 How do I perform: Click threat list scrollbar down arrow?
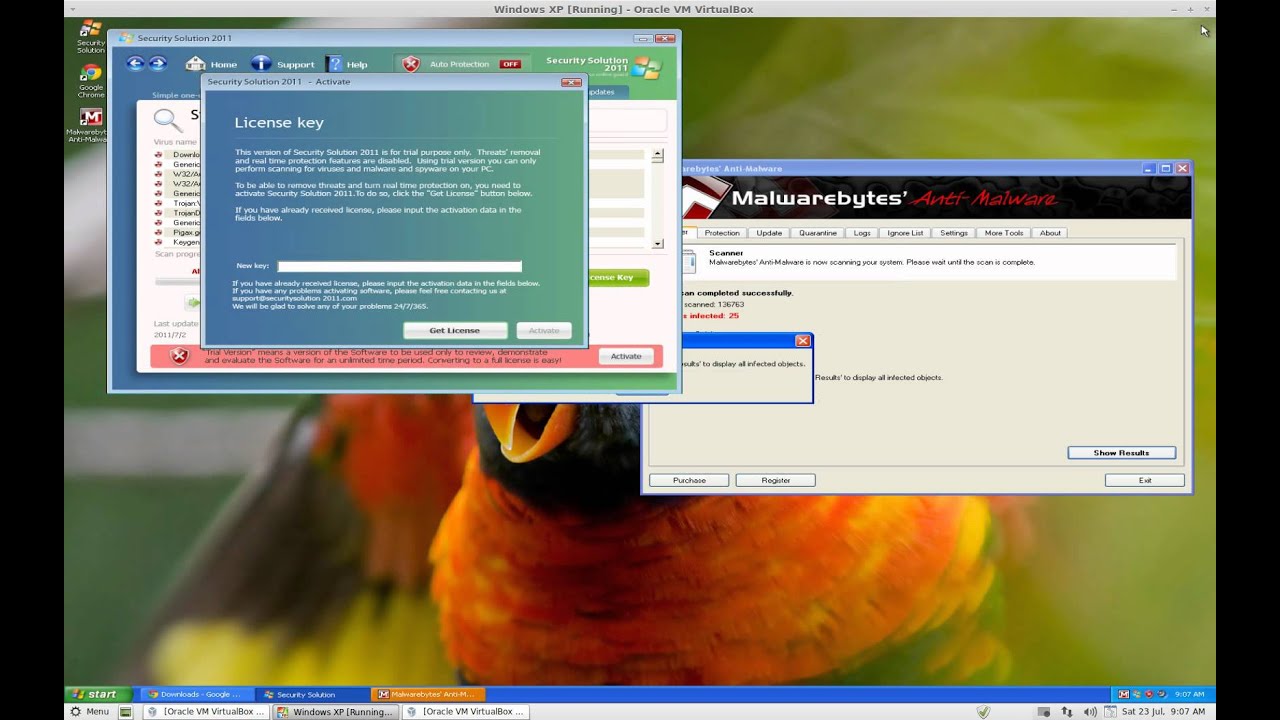pos(657,243)
